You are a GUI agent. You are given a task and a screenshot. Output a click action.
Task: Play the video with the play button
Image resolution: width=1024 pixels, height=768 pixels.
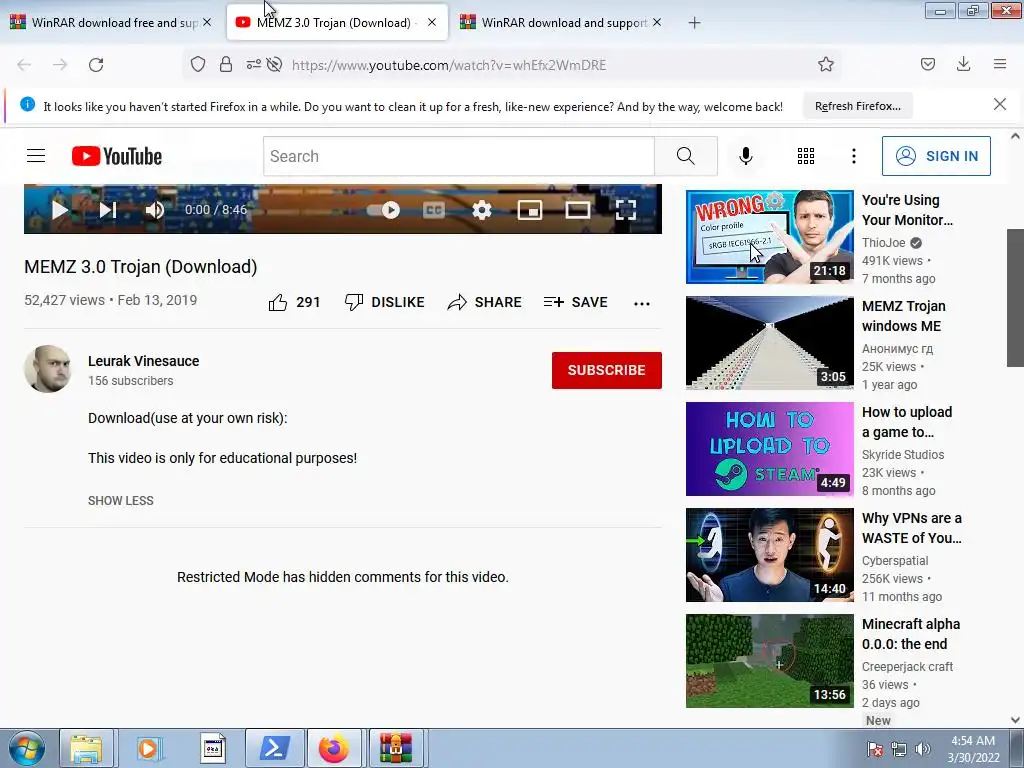coord(59,210)
